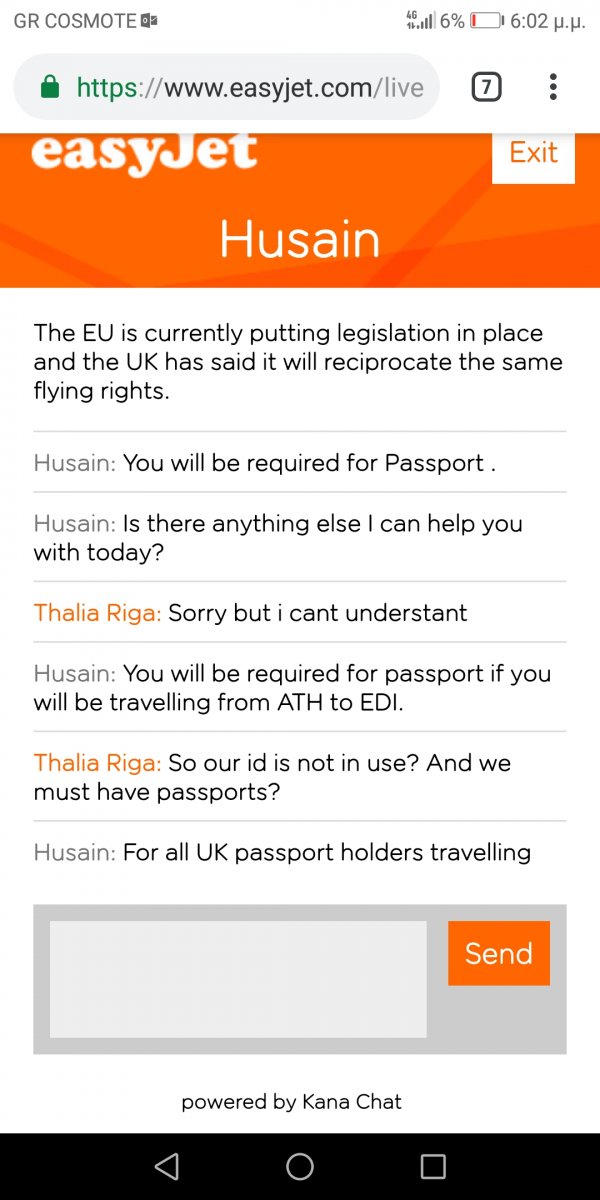Tap the battery indicator in status bar
This screenshot has width=600, height=1200.
485,20
